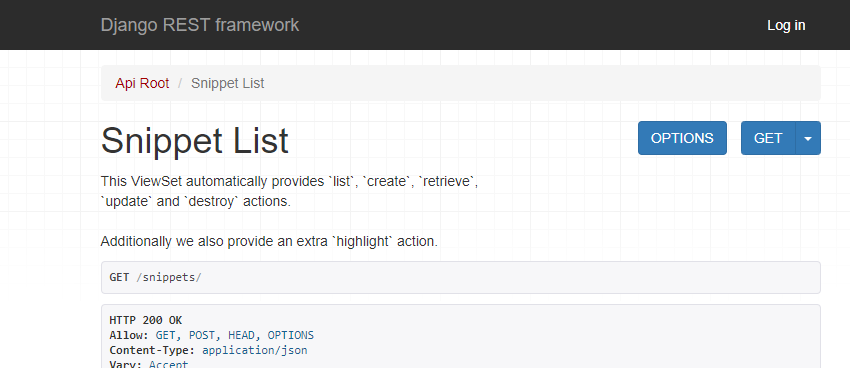
Task: Send the GET request button
Action: (768, 138)
